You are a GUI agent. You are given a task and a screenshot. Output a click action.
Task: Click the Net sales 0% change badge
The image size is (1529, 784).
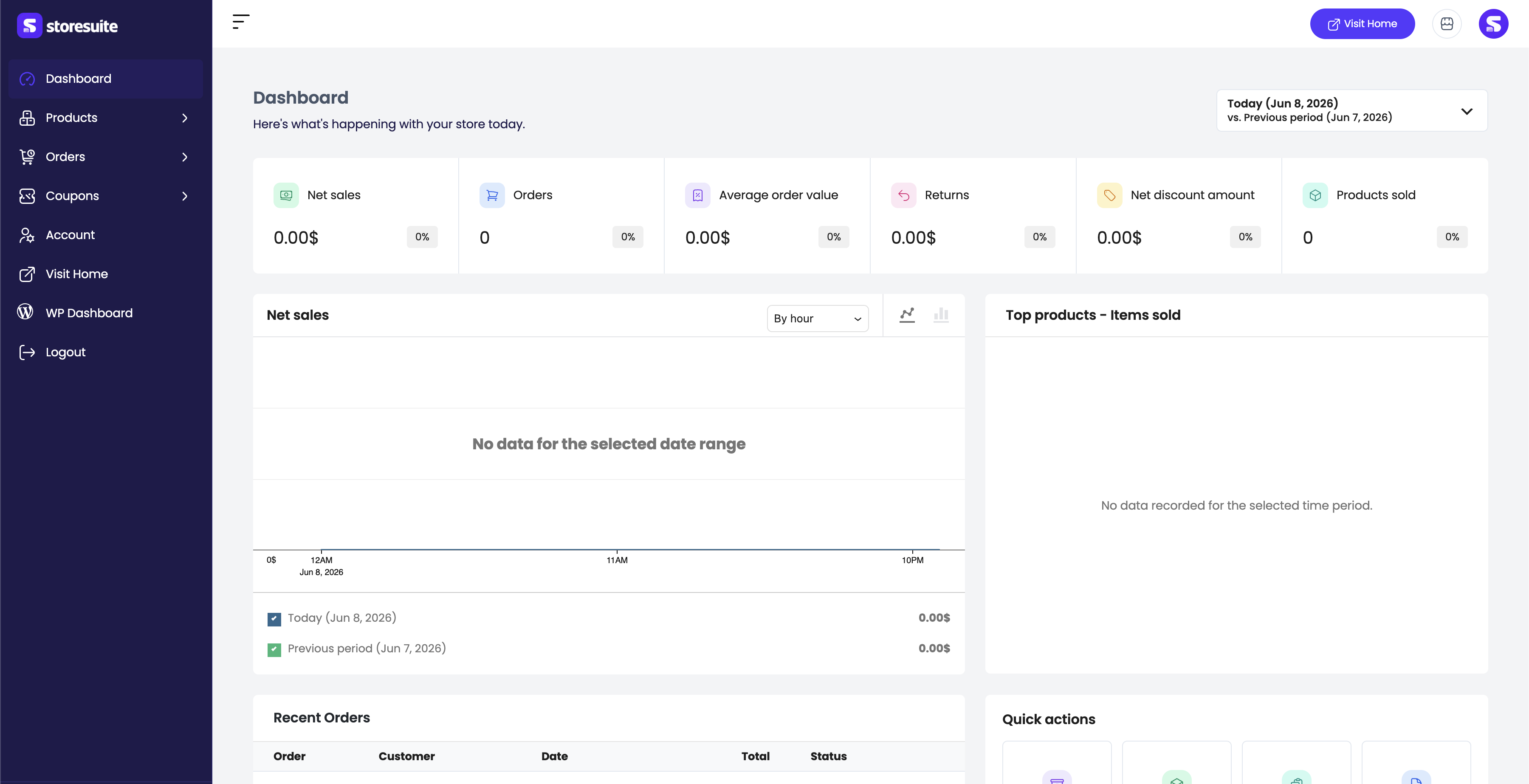pyautogui.click(x=422, y=237)
